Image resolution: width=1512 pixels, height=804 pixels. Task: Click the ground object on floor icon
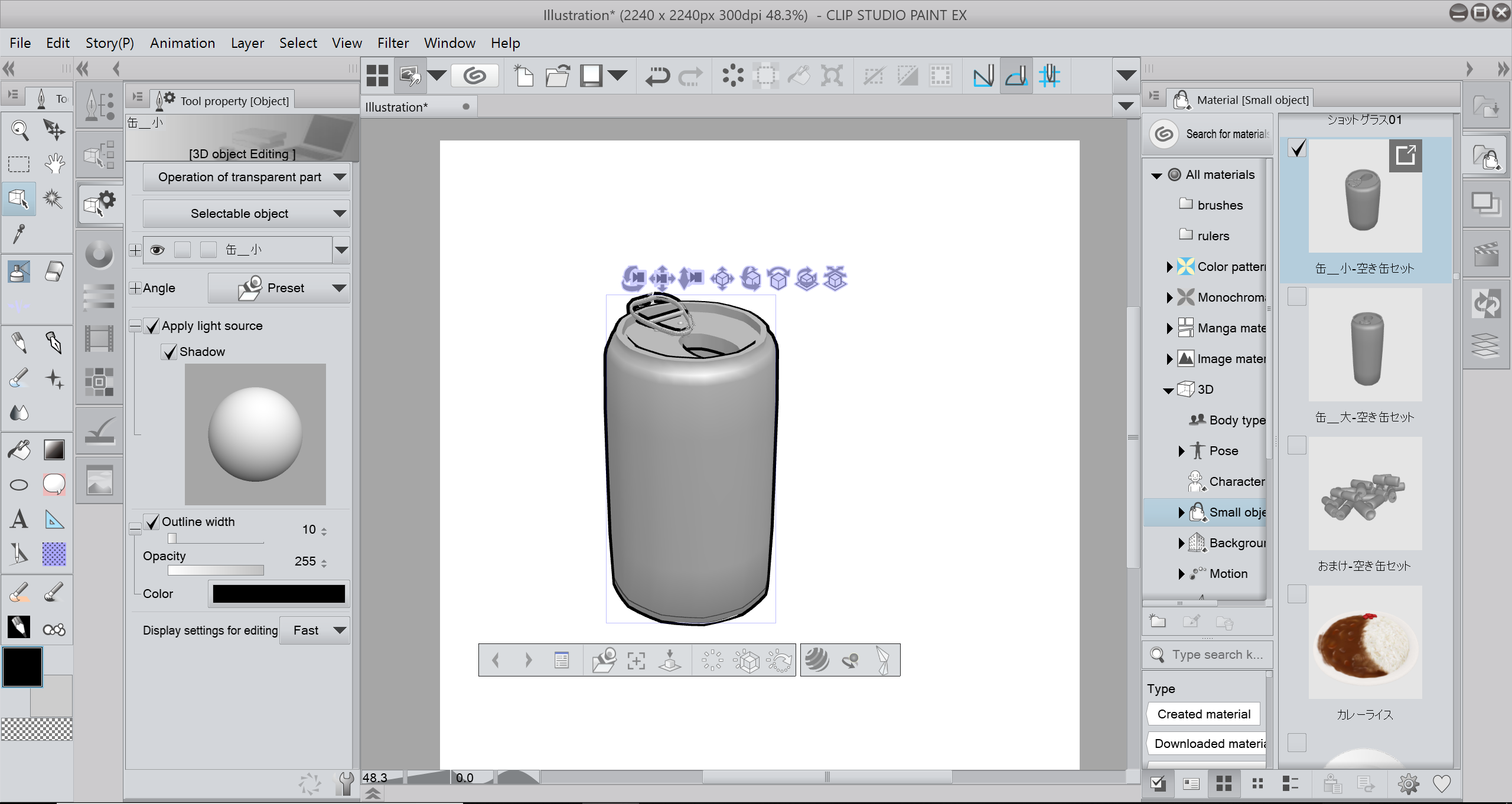point(670,660)
